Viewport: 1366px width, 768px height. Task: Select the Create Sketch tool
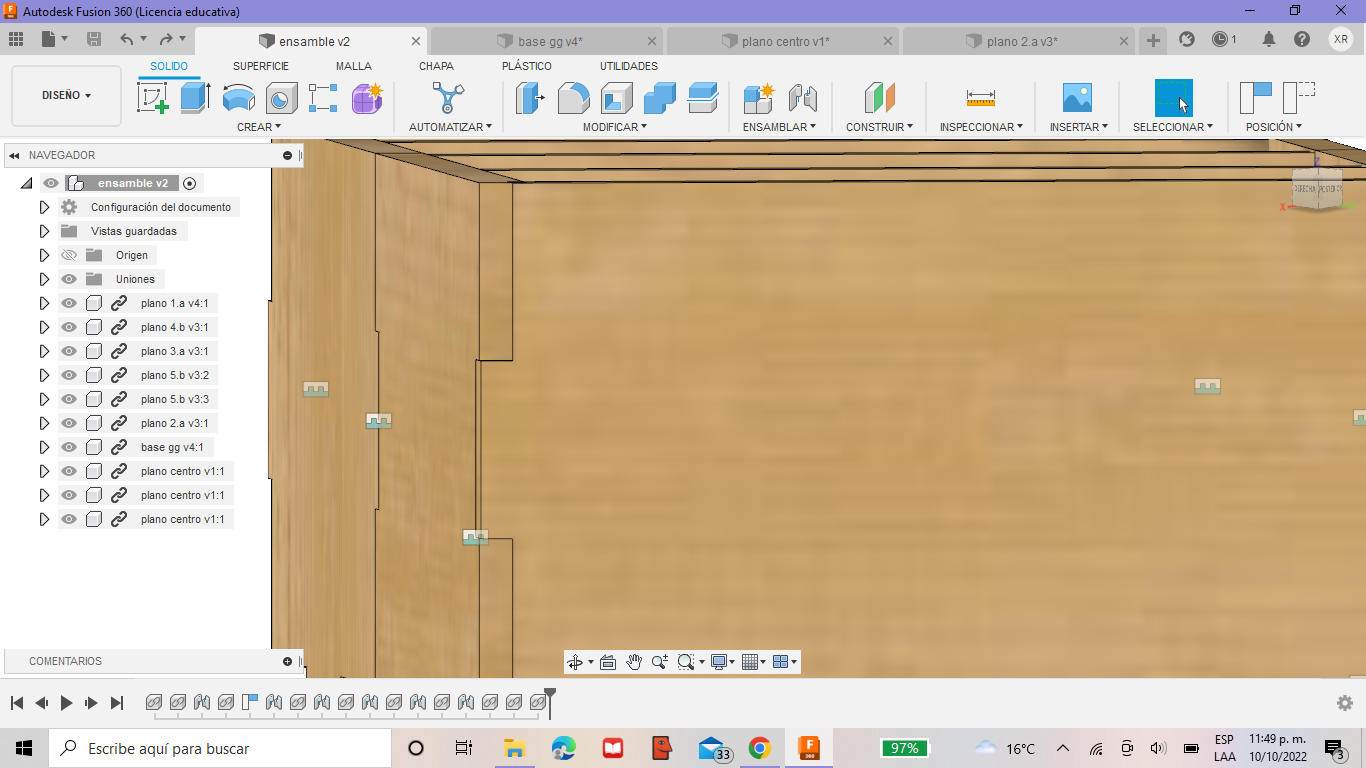152,98
